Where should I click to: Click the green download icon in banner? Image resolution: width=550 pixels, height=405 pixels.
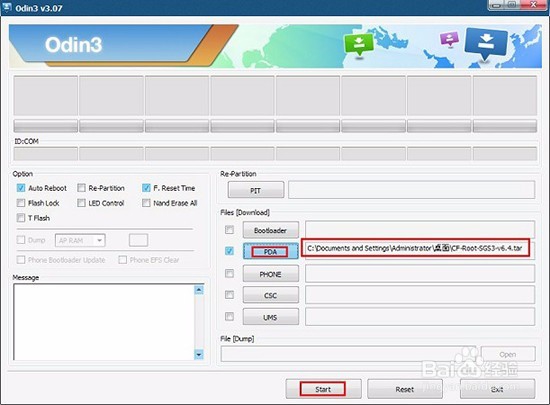pyautogui.click(x=358, y=45)
